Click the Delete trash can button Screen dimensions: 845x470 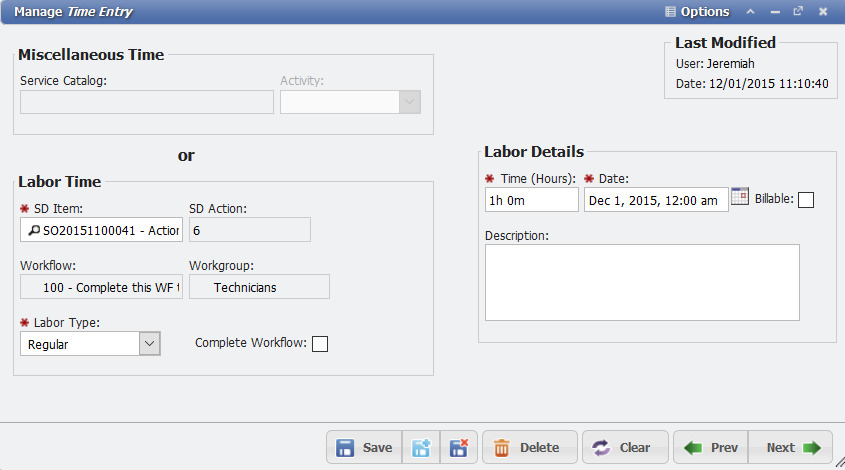(529, 448)
